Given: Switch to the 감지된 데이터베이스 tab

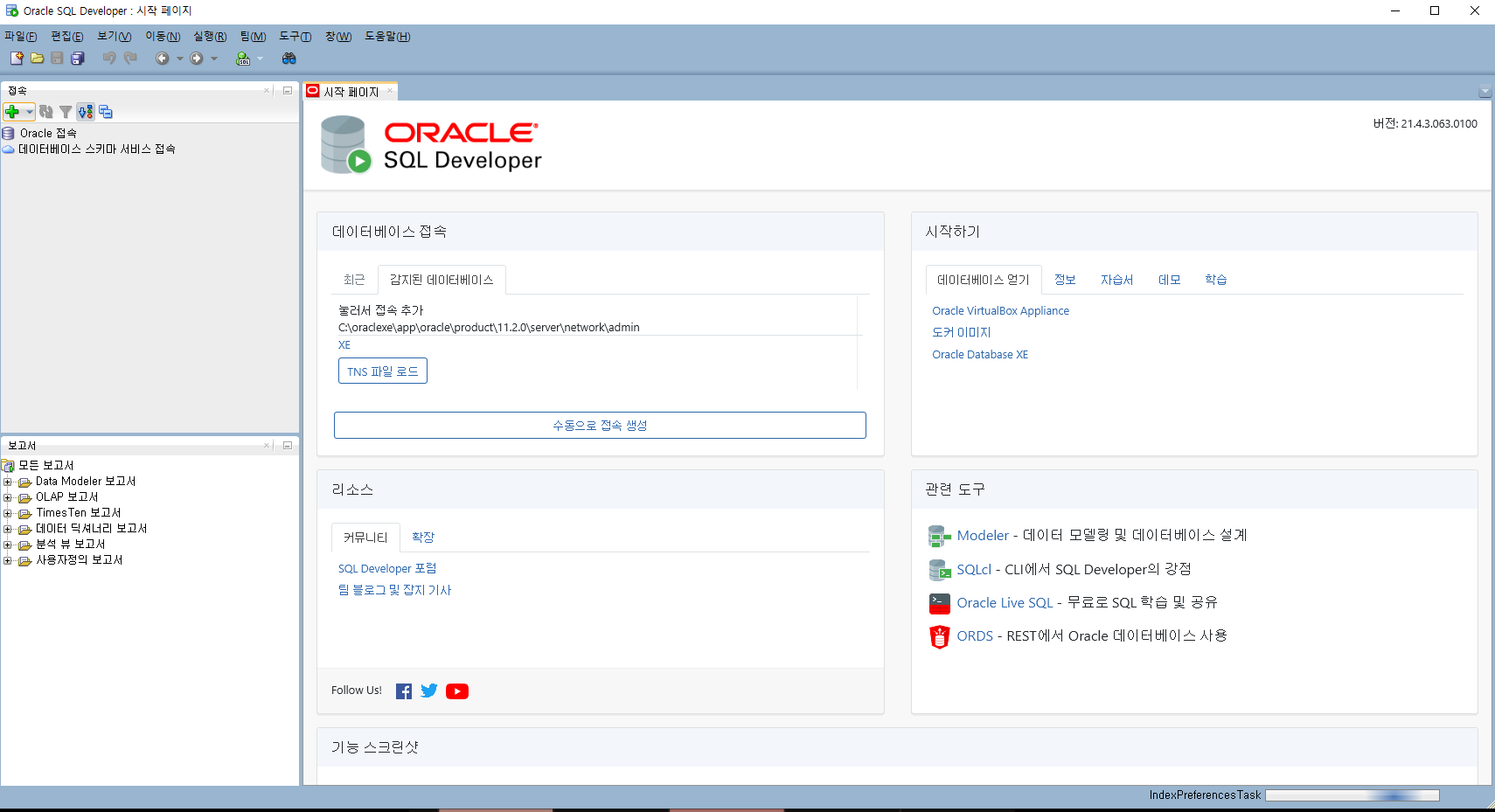Looking at the screenshot, I should click(442, 280).
